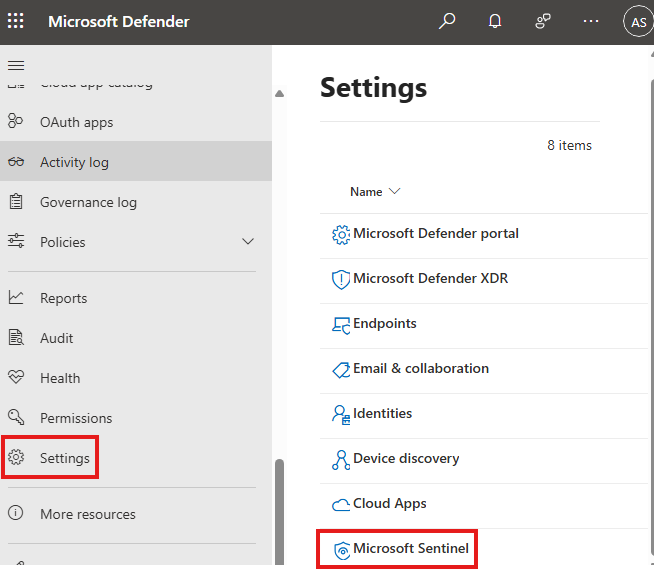Open Microsoft Sentinel settings
The height and width of the screenshot is (570, 654).
pyautogui.click(x=411, y=548)
